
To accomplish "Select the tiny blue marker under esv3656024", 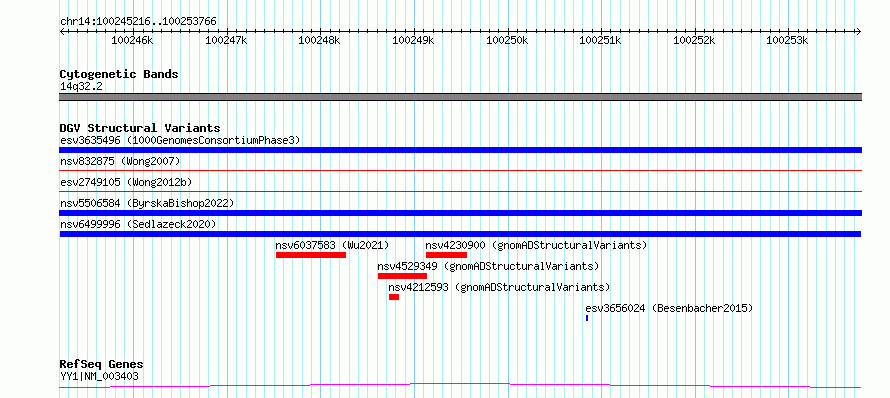I will click(587, 318).
